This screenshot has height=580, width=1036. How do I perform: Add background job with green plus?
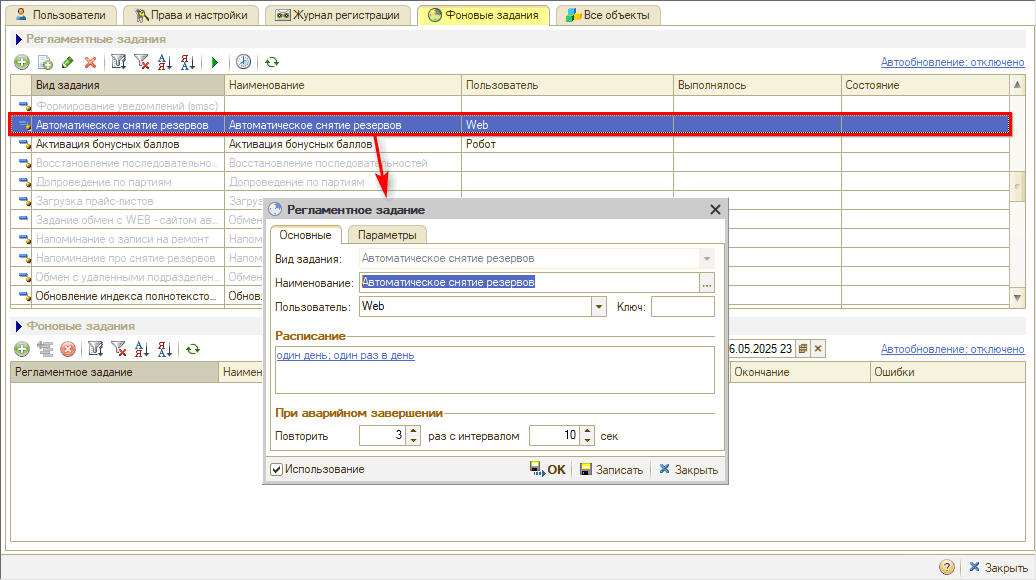tap(22, 349)
